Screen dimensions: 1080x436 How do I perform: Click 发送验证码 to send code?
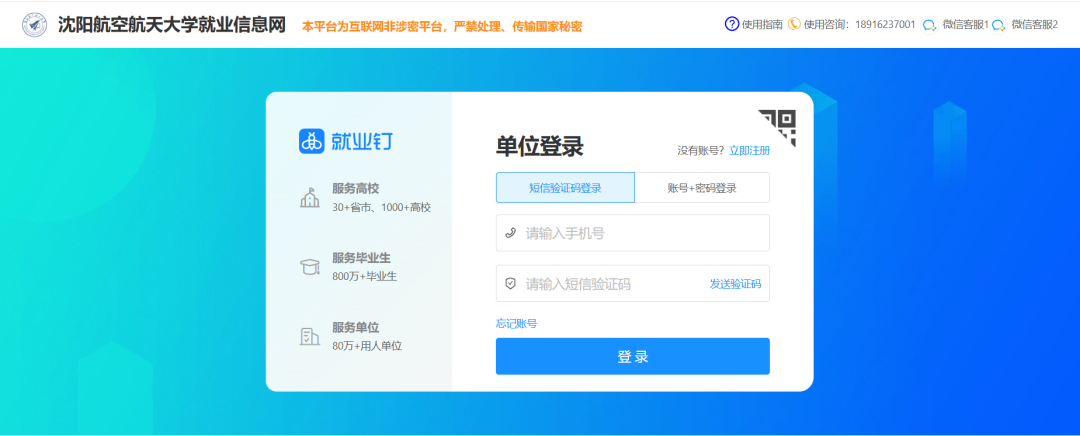(735, 284)
